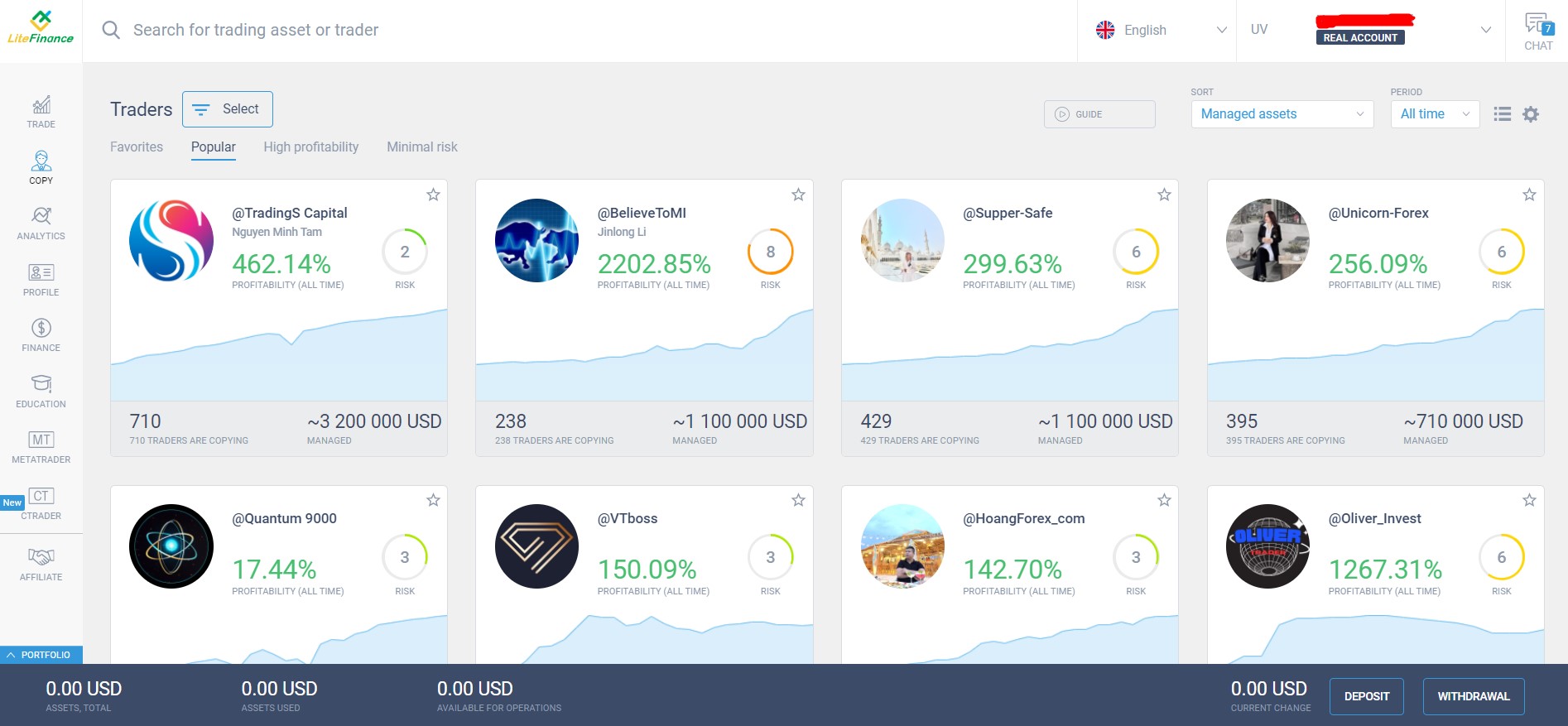Favorite @Quantum 9000 with star
The width and height of the screenshot is (1568, 726).
pyautogui.click(x=433, y=500)
